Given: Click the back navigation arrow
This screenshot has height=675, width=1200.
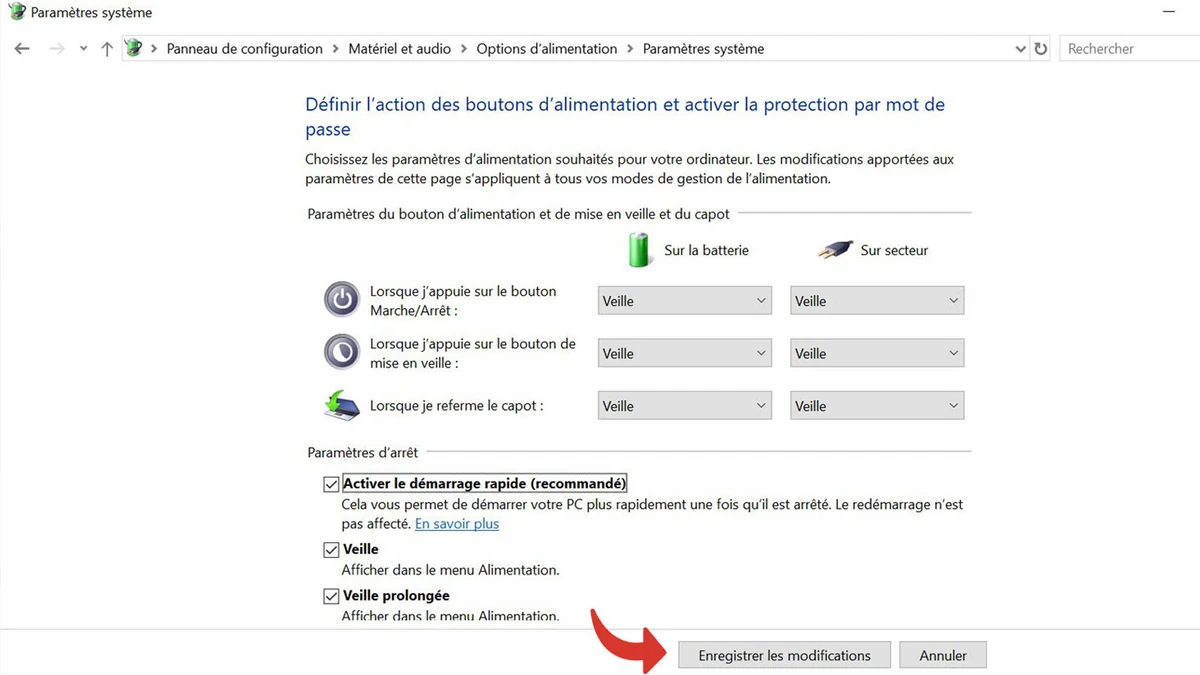Looking at the screenshot, I should point(22,48).
